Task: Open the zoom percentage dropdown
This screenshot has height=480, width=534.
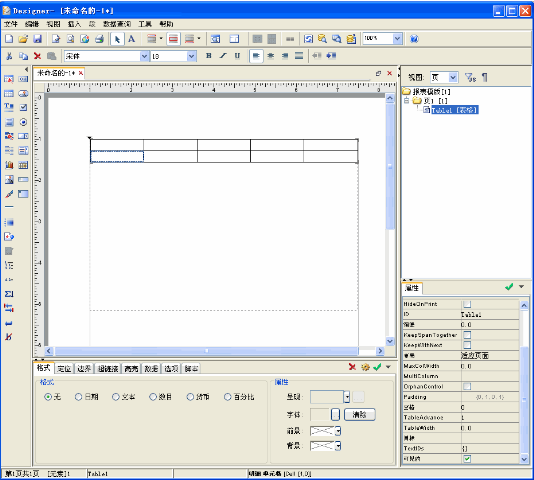Action: [x=397, y=39]
